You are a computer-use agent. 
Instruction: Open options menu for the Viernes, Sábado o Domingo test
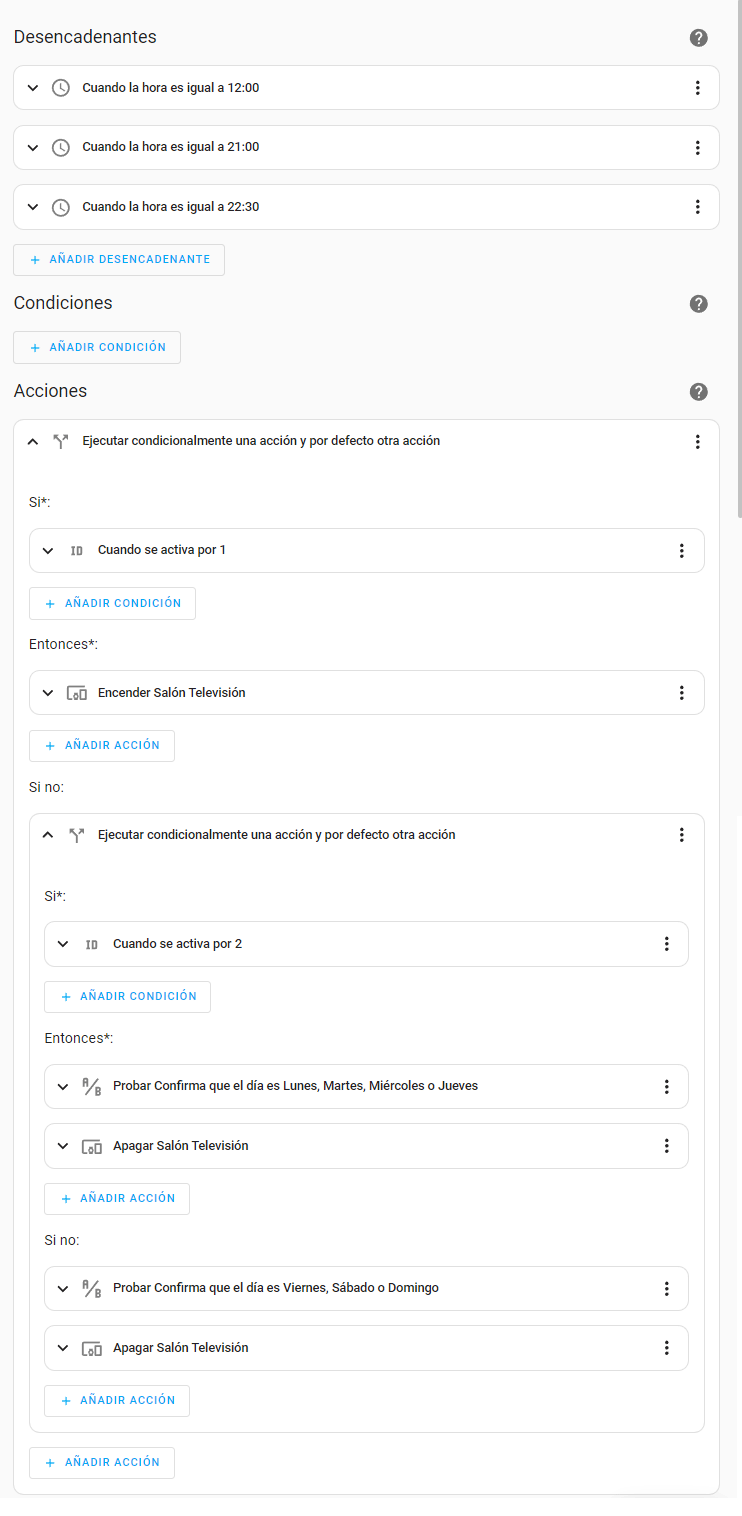coord(666,1289)
